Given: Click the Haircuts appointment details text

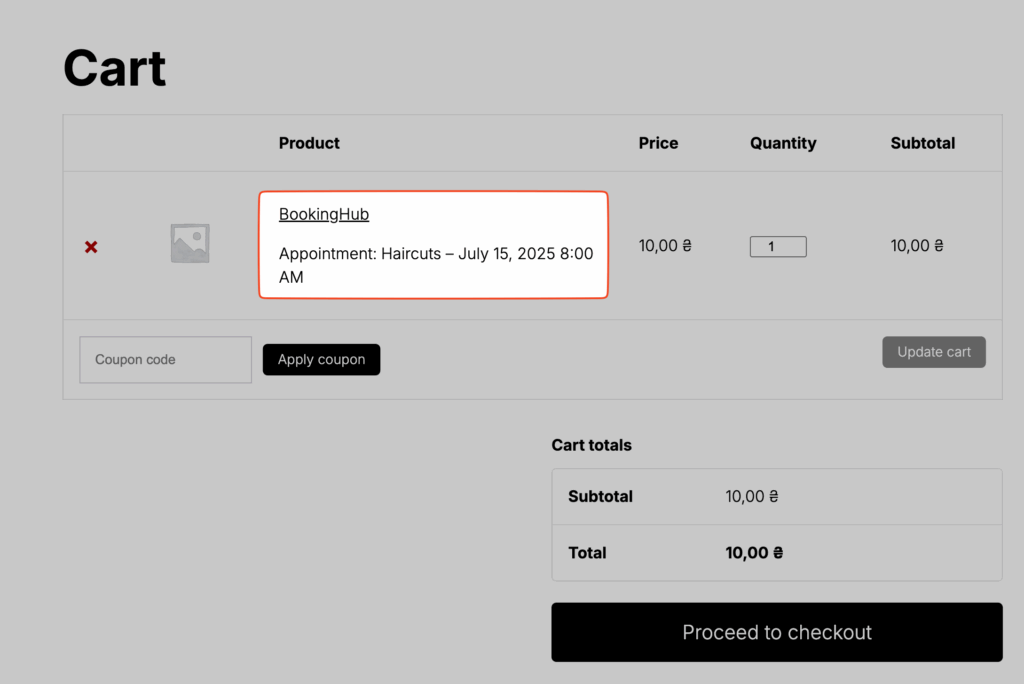Looking at the screenshot, I should [x=435, y=265].
